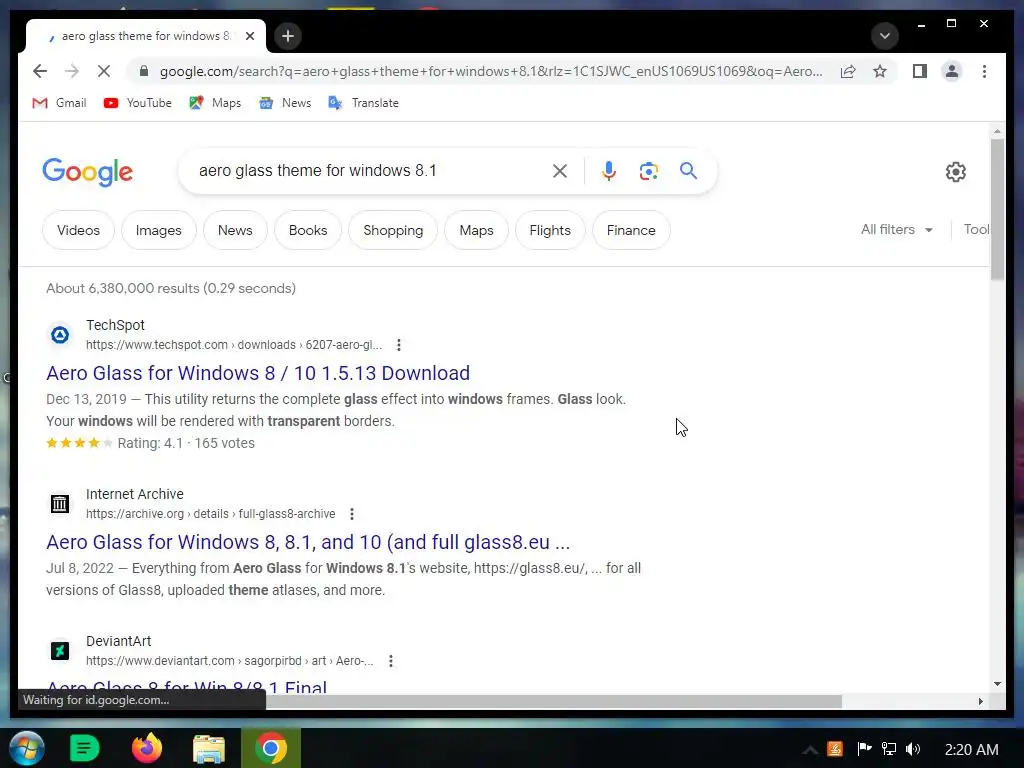Screen dimensions: 1024x768
Task: Launch Firefox from the taskbar
Action: pyautogui.click(x=147, y=748)
